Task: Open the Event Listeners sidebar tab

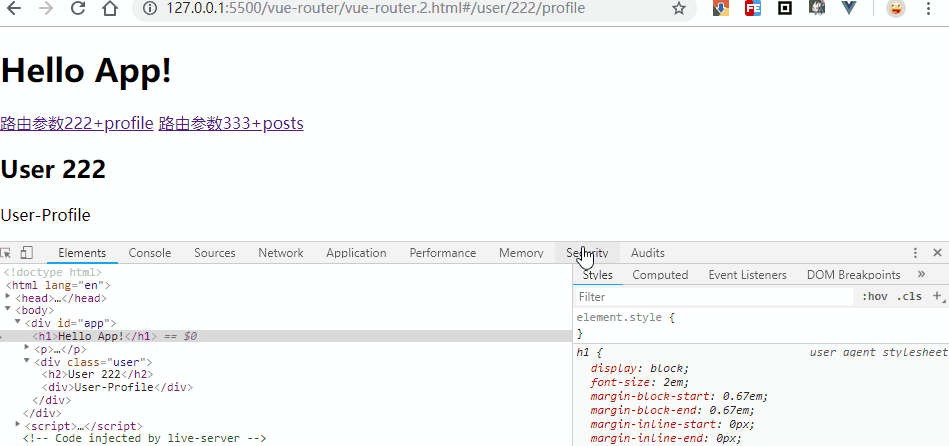Action: (x=747, y=275)
